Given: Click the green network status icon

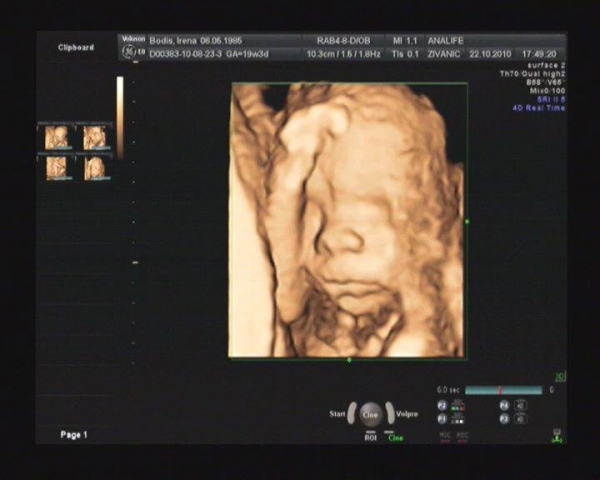Looking at the screenshot, I should [556, 436].
